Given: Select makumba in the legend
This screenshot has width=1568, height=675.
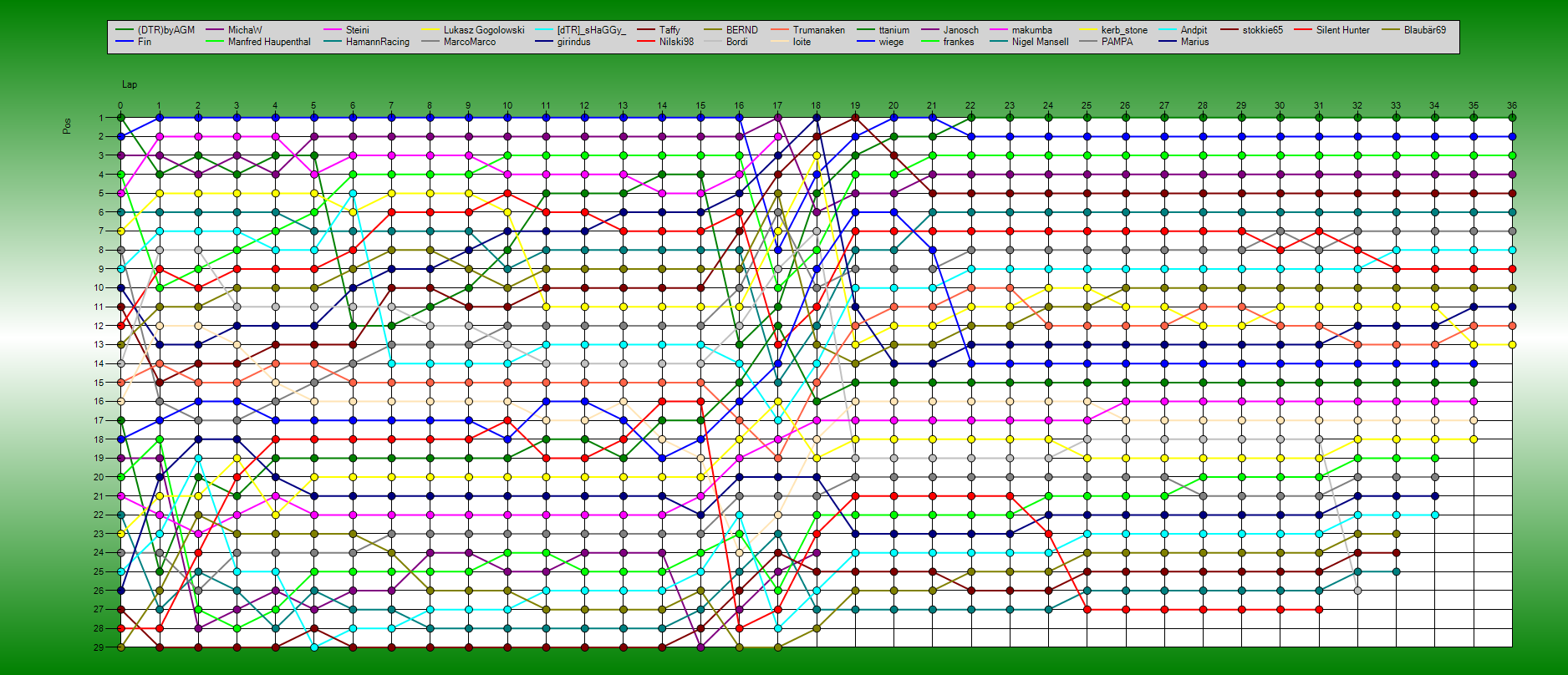Looking at the screenshot, I should click(x=1032, y=30).
